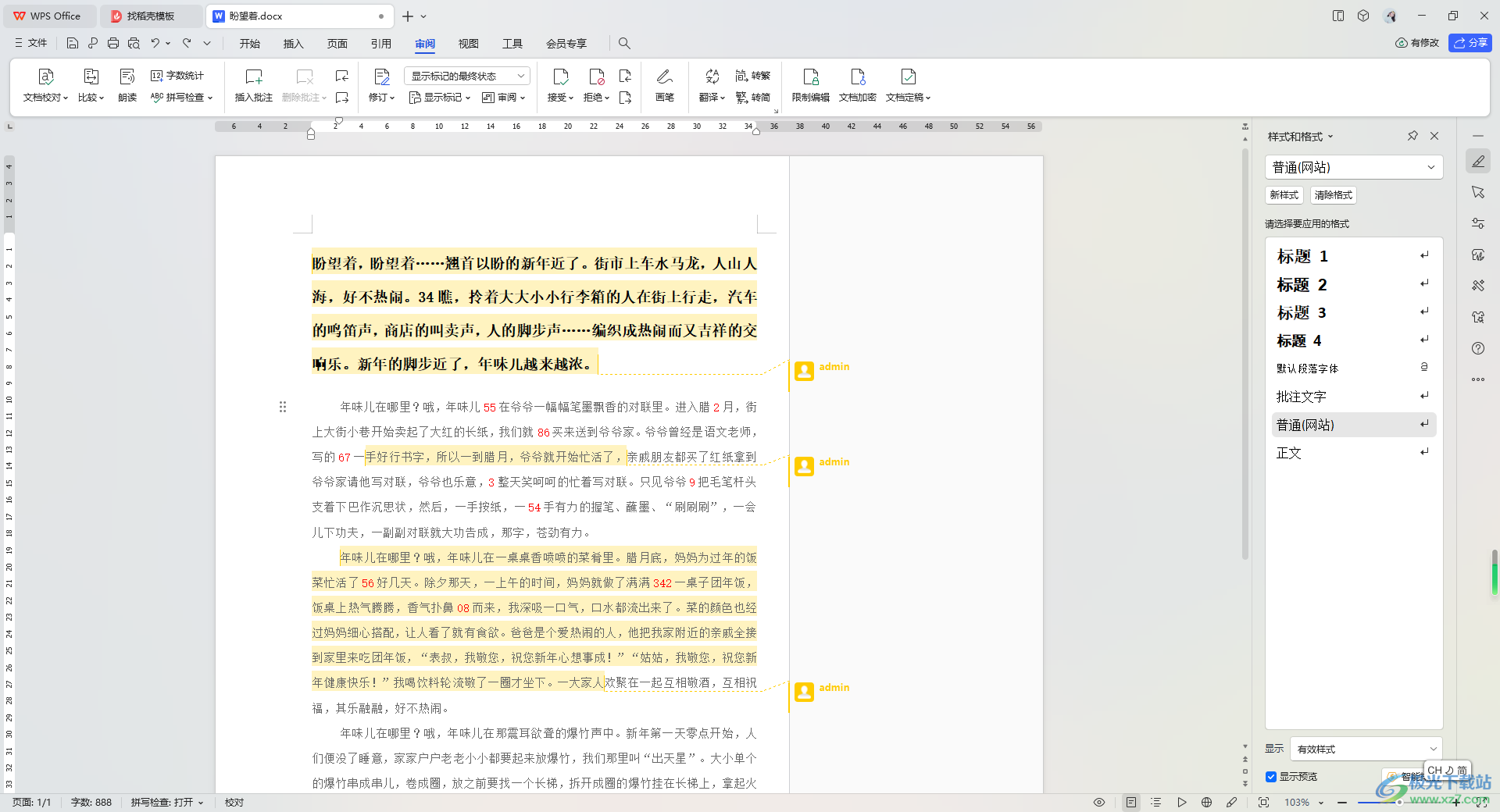Close the 样式和格式 panel
1500x812 pixels.
(x=1434, y=136)
